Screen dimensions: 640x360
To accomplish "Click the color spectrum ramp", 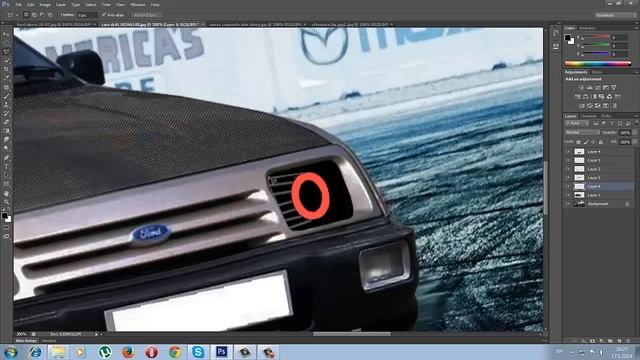I will pos(598,64).
